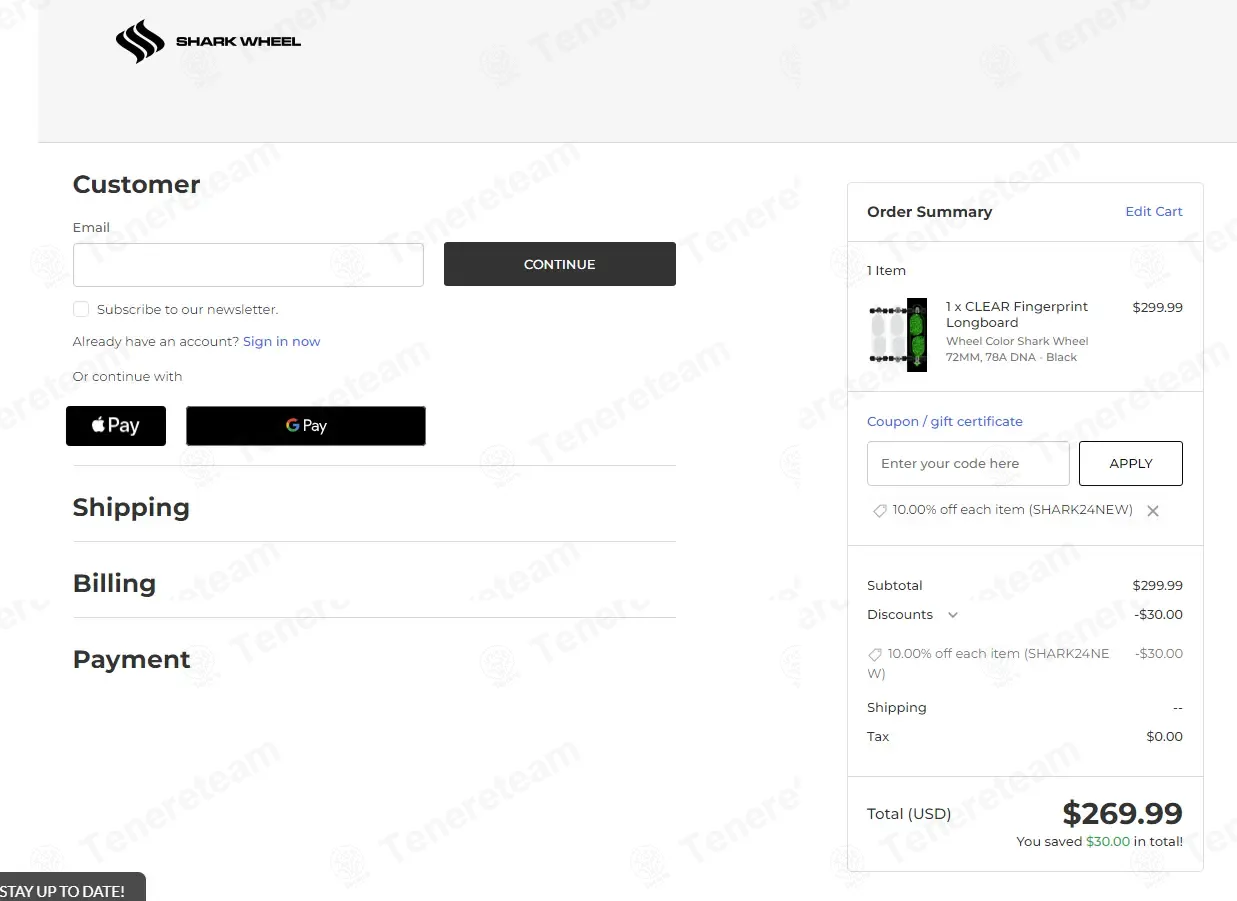This screenshot has height=901, width=1237.
Task: Expand the Discounts chevron
Action: pyautogui.click(x=952, y=615)
